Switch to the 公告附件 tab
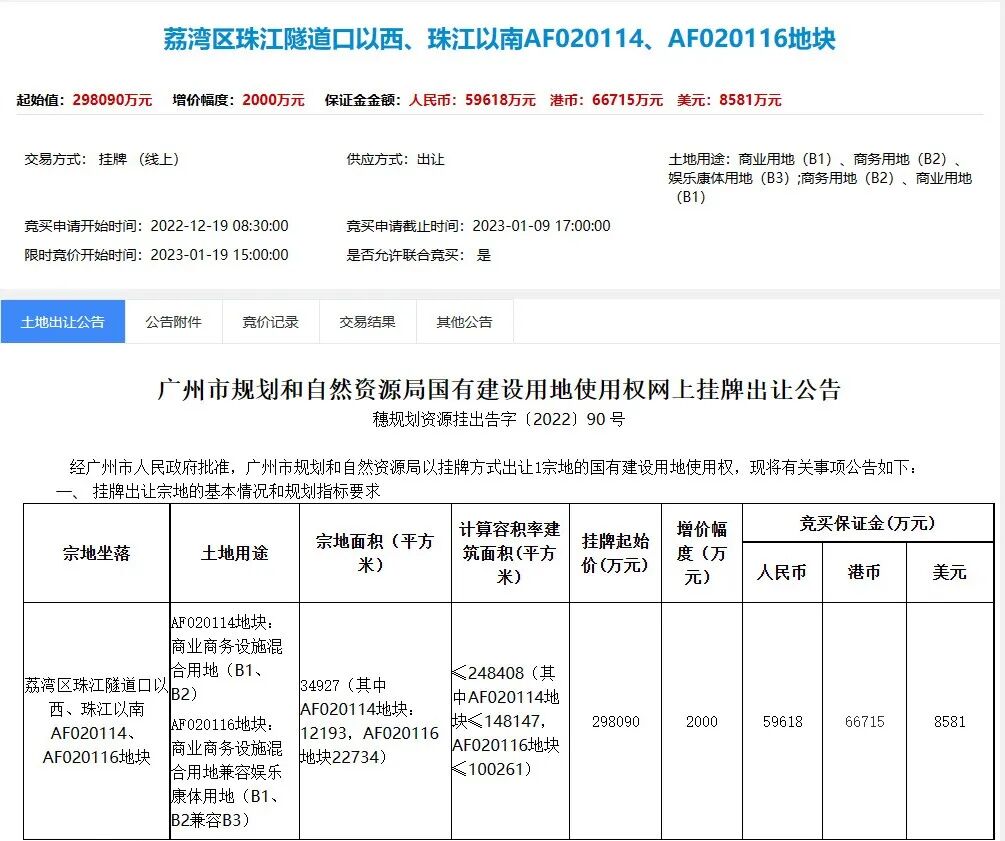 point(172,322)
